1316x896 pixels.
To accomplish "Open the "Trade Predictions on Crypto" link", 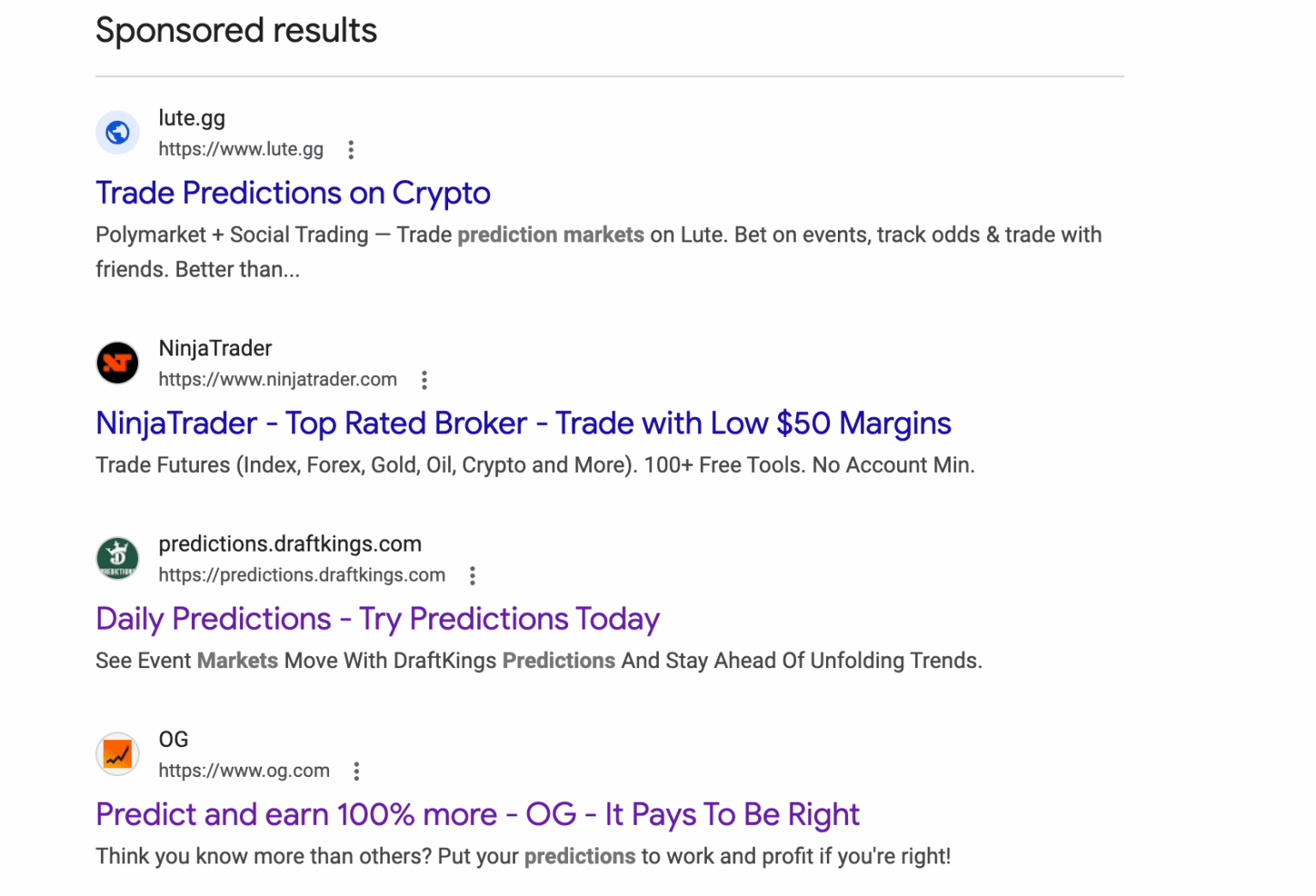I will pyautogui.click(x=293, y=194).
